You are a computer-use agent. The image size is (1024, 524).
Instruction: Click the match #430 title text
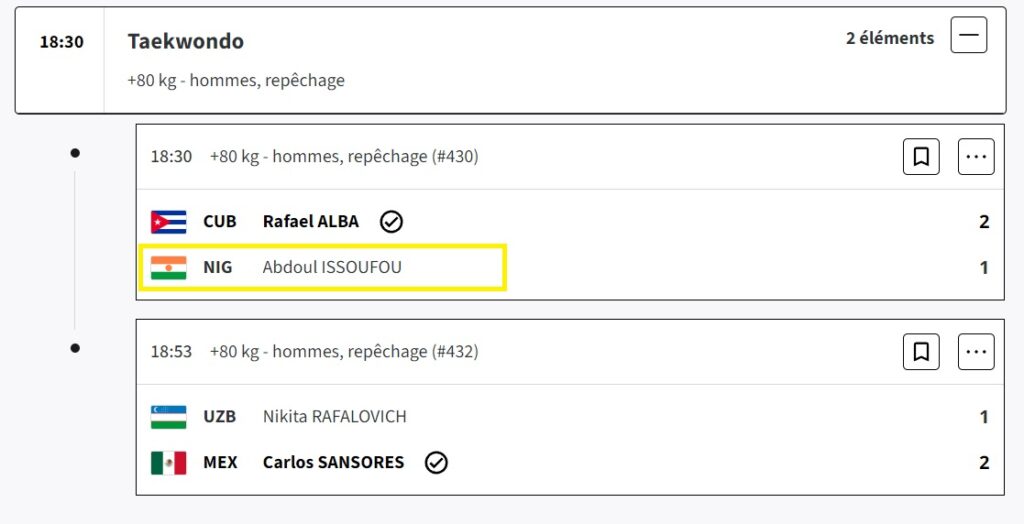click(344, 157)
